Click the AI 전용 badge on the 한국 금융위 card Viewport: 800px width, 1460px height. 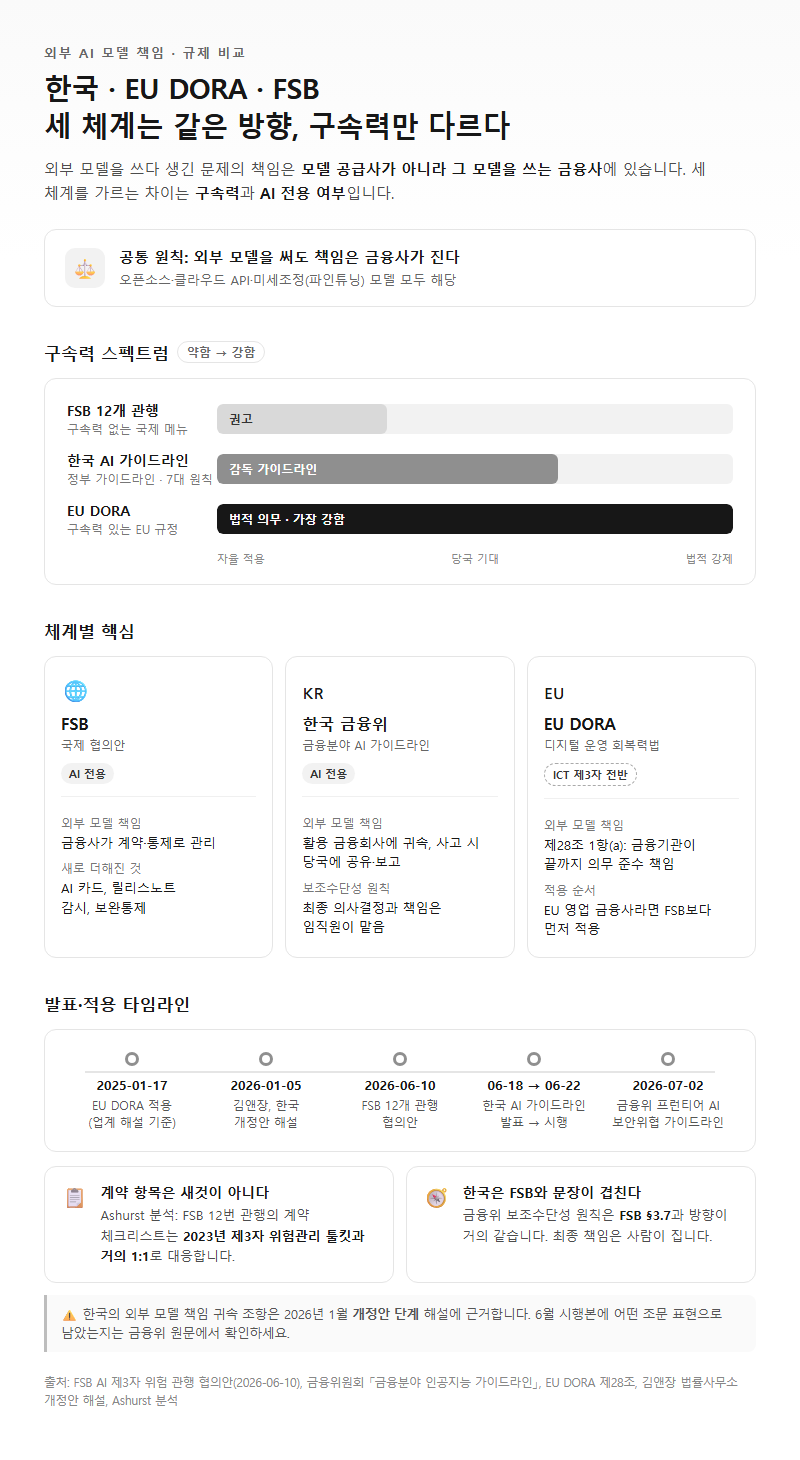point(329,774)
